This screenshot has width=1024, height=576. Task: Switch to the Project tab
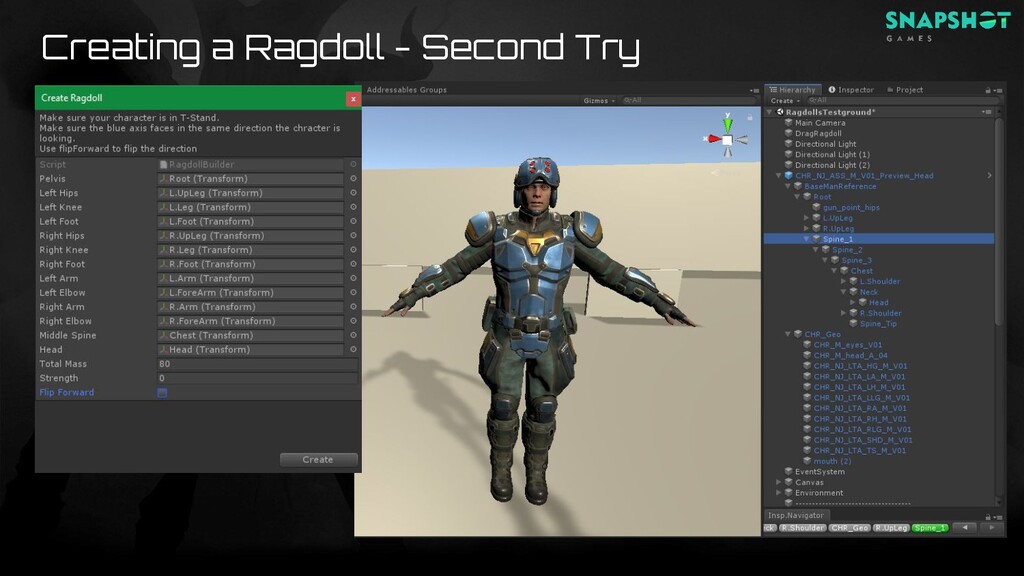[905, 90]
